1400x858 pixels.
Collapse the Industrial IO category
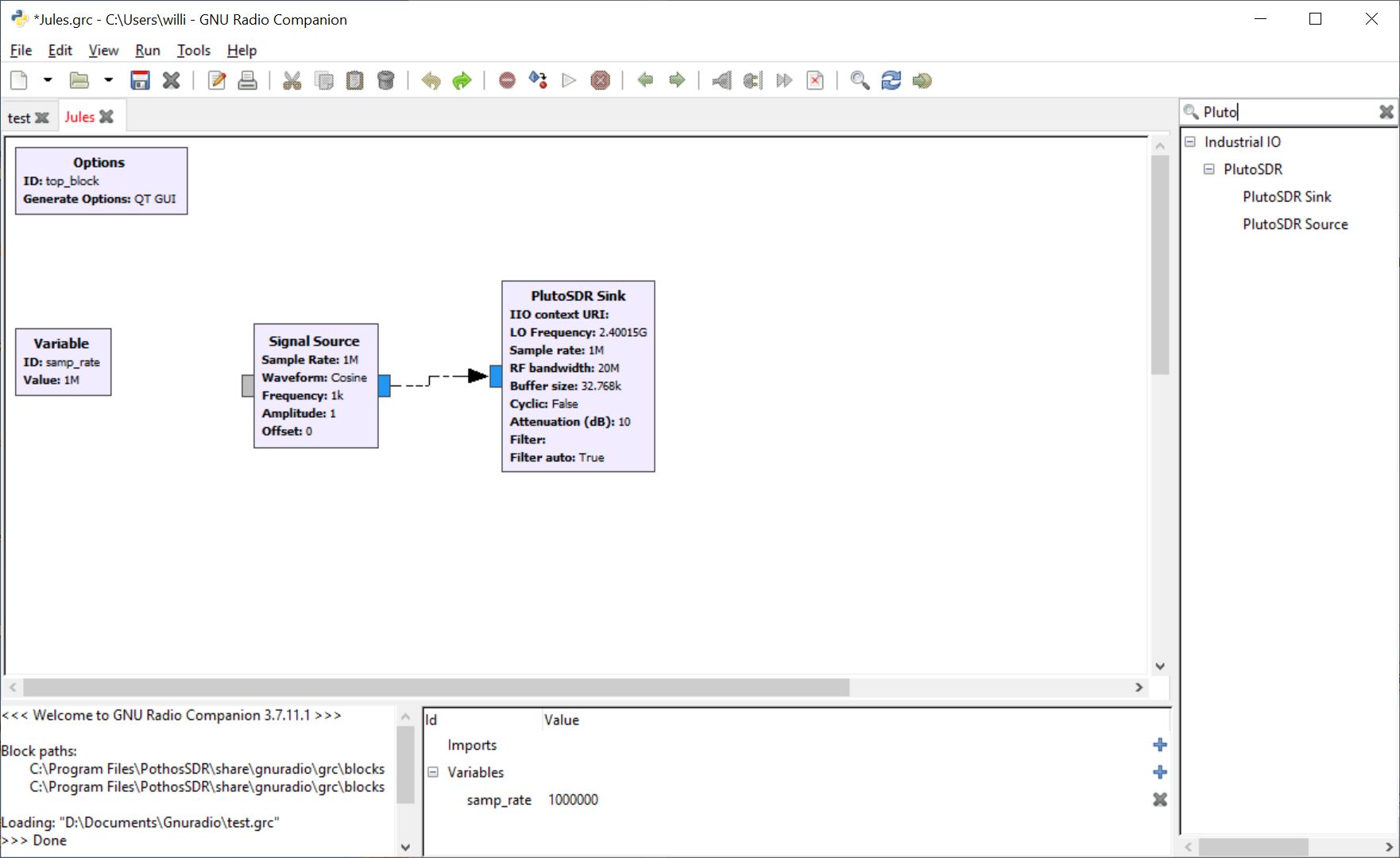(1190, 141)
